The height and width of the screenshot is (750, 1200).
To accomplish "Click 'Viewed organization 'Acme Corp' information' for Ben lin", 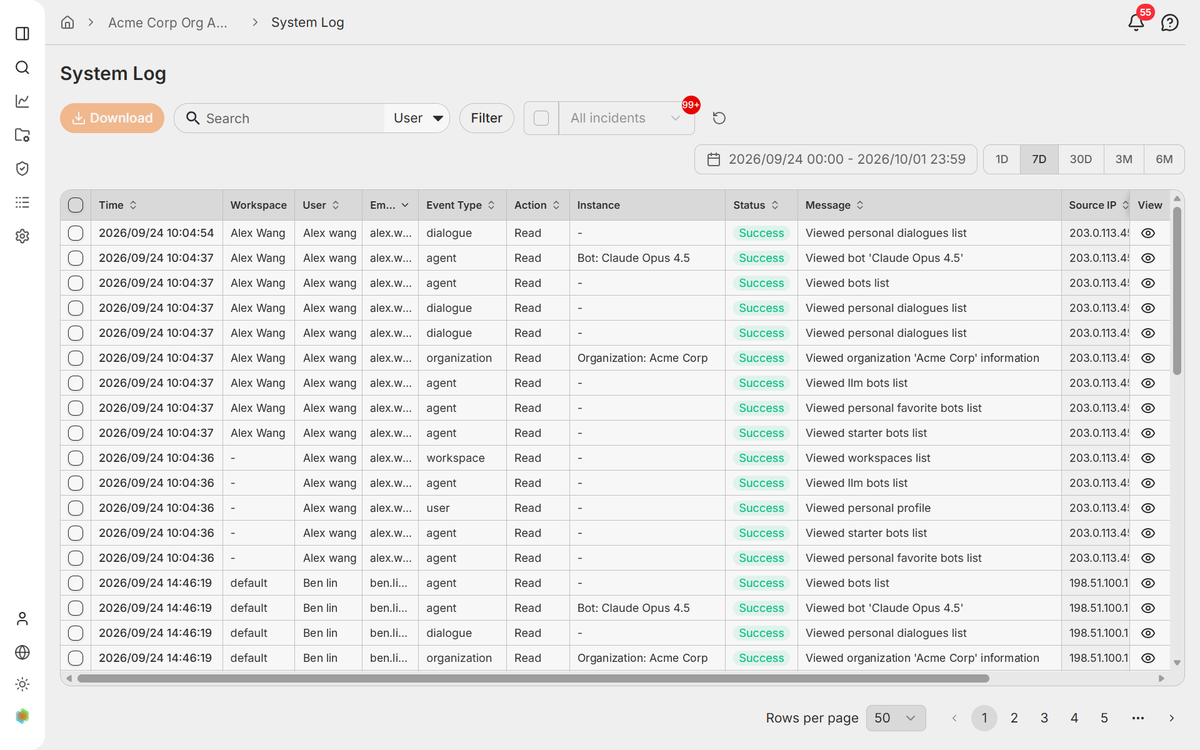I will pos(922,658).
